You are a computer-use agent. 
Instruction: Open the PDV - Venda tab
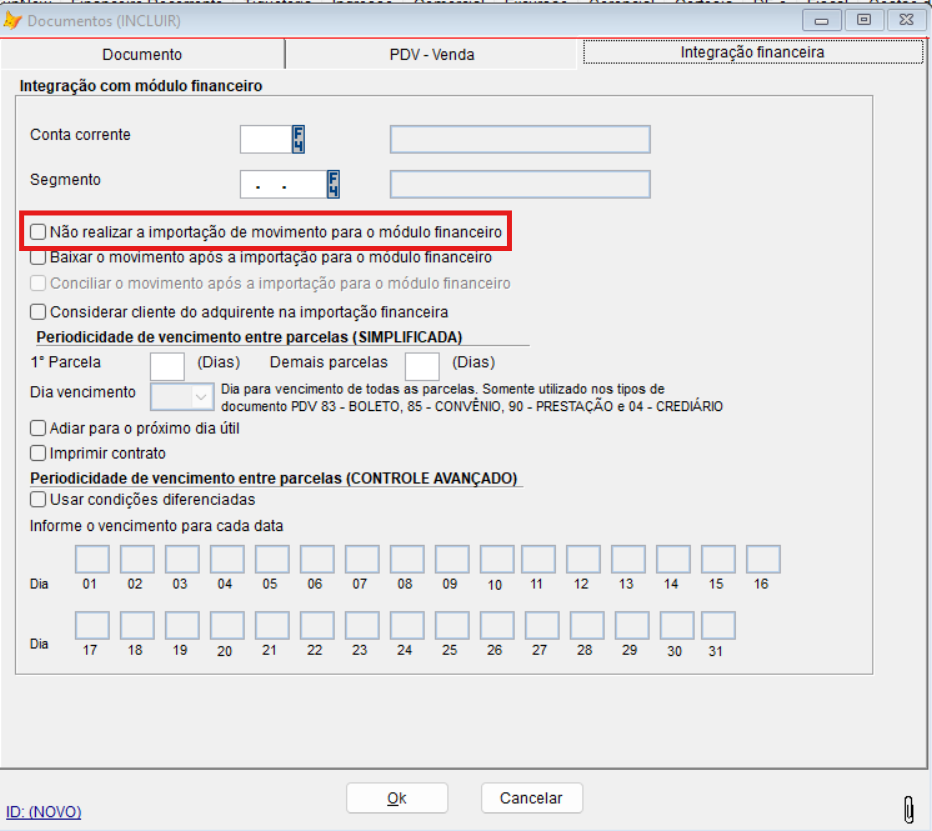[x=431, y=54]
